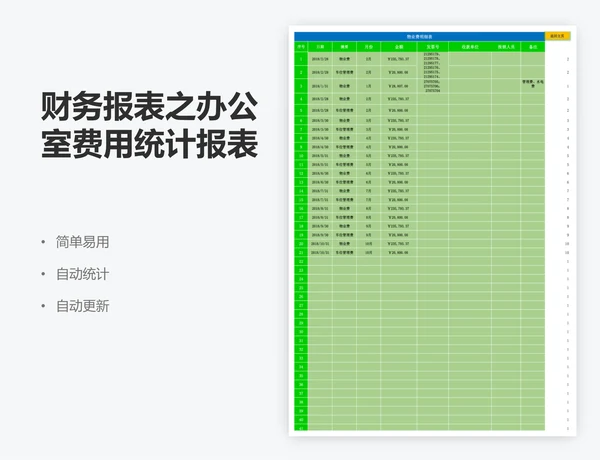Select the 车位管理费 cell in row 21
The height and width of the screenshot is (460, 600).
point(344,253)
